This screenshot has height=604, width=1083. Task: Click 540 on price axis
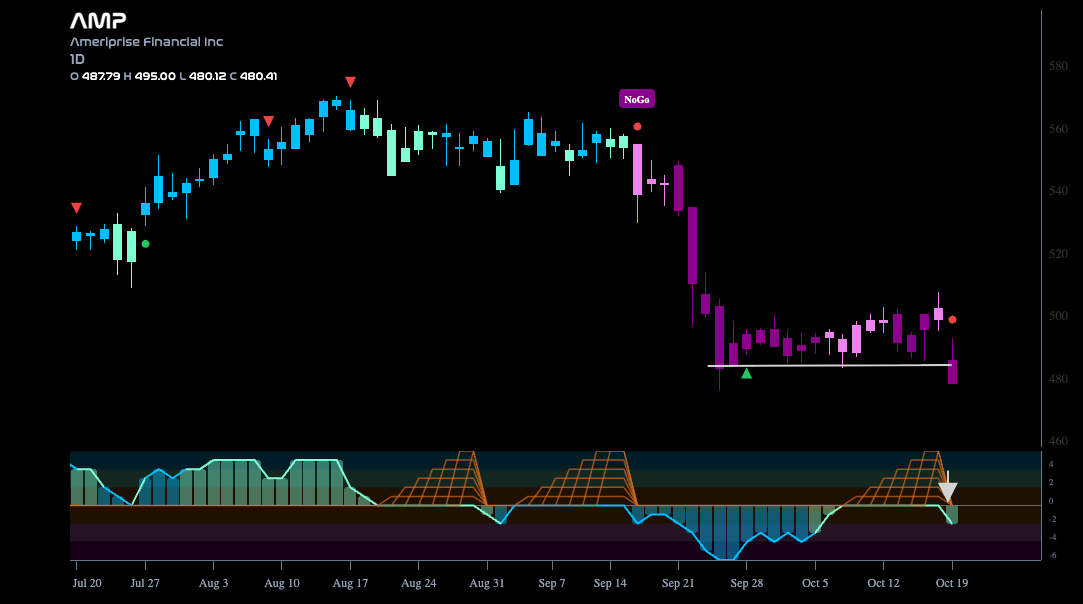(x=1058, y=191)
